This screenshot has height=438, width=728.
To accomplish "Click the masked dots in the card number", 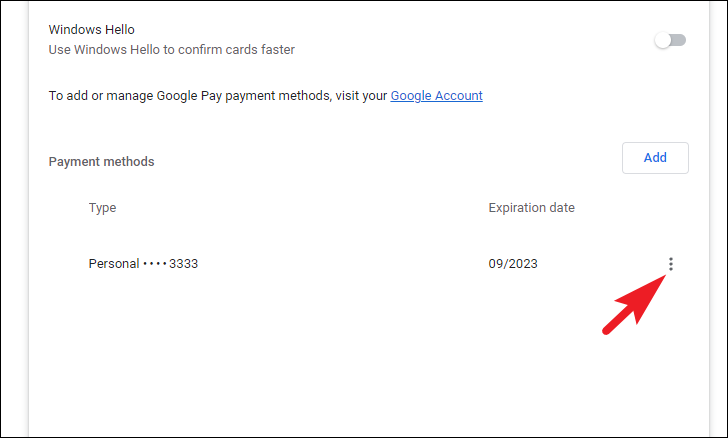I will [x=154, y=264].
